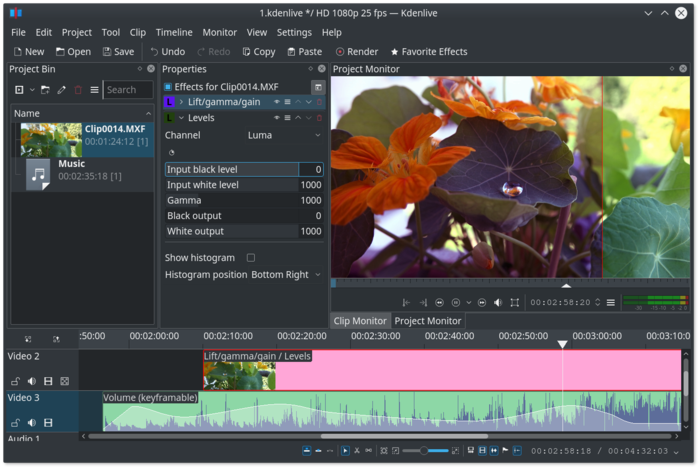Screen dimensions: 700x469
Task: Rewind playback in the Project Monitor
Action: tap(440, 302)
